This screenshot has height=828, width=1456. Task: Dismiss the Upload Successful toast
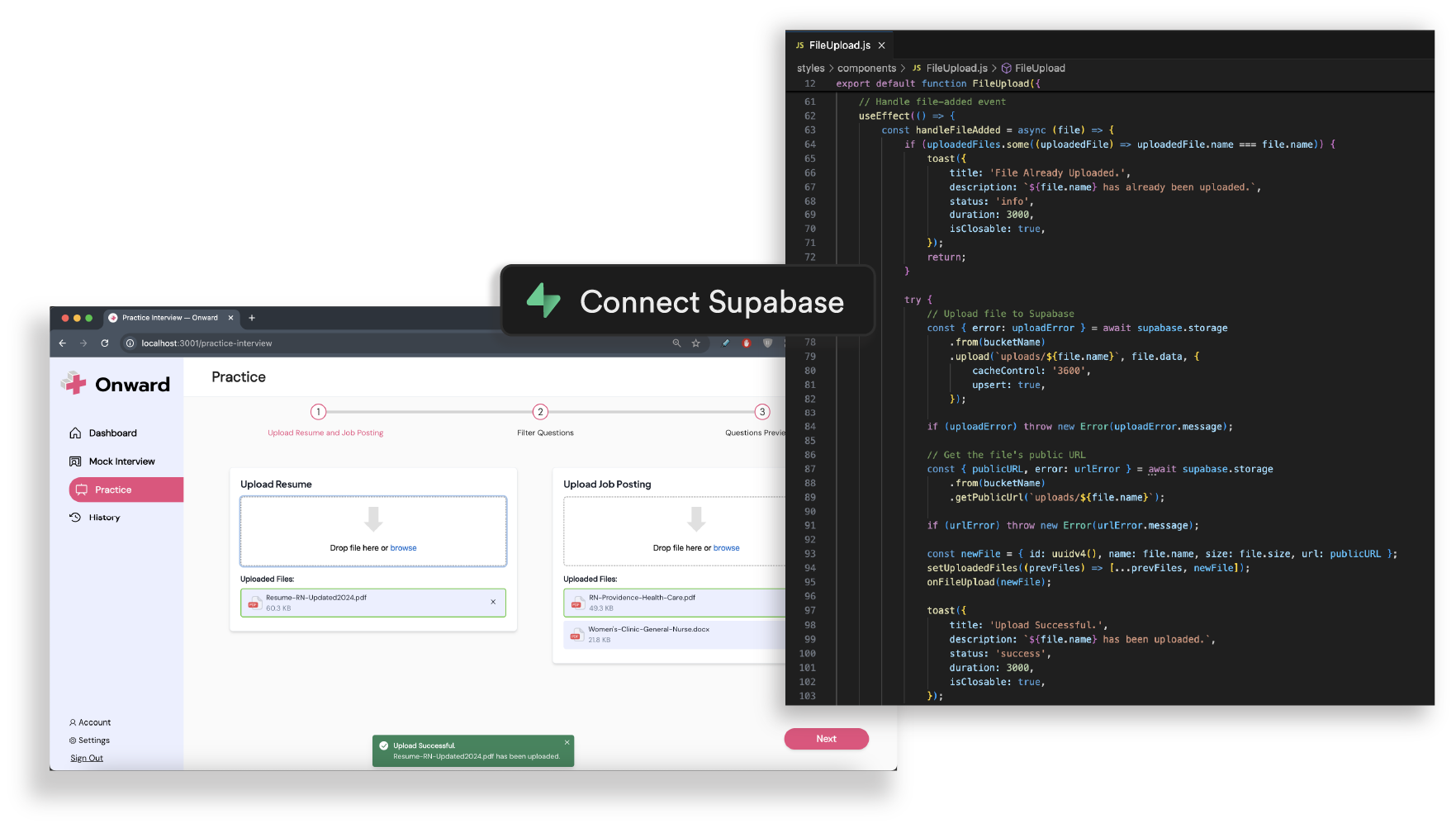tap(567, 742)
